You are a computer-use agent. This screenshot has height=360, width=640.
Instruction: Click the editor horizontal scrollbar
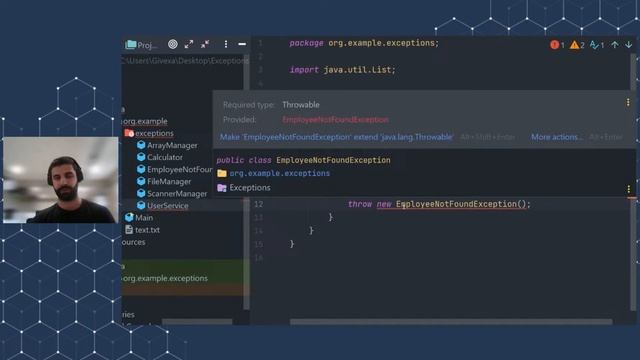click(451, 322)
